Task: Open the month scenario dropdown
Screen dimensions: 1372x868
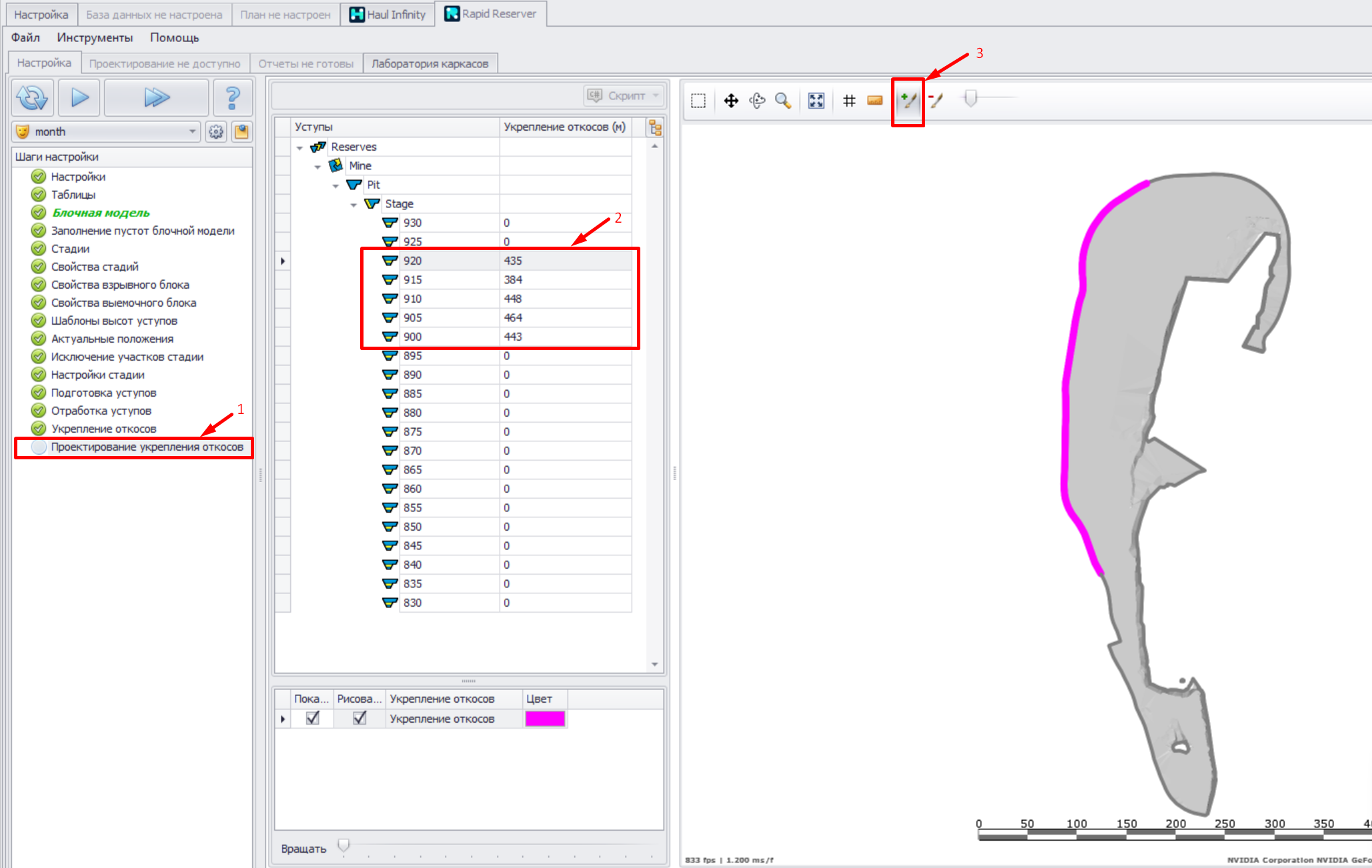Action: (x=192, y=131)
